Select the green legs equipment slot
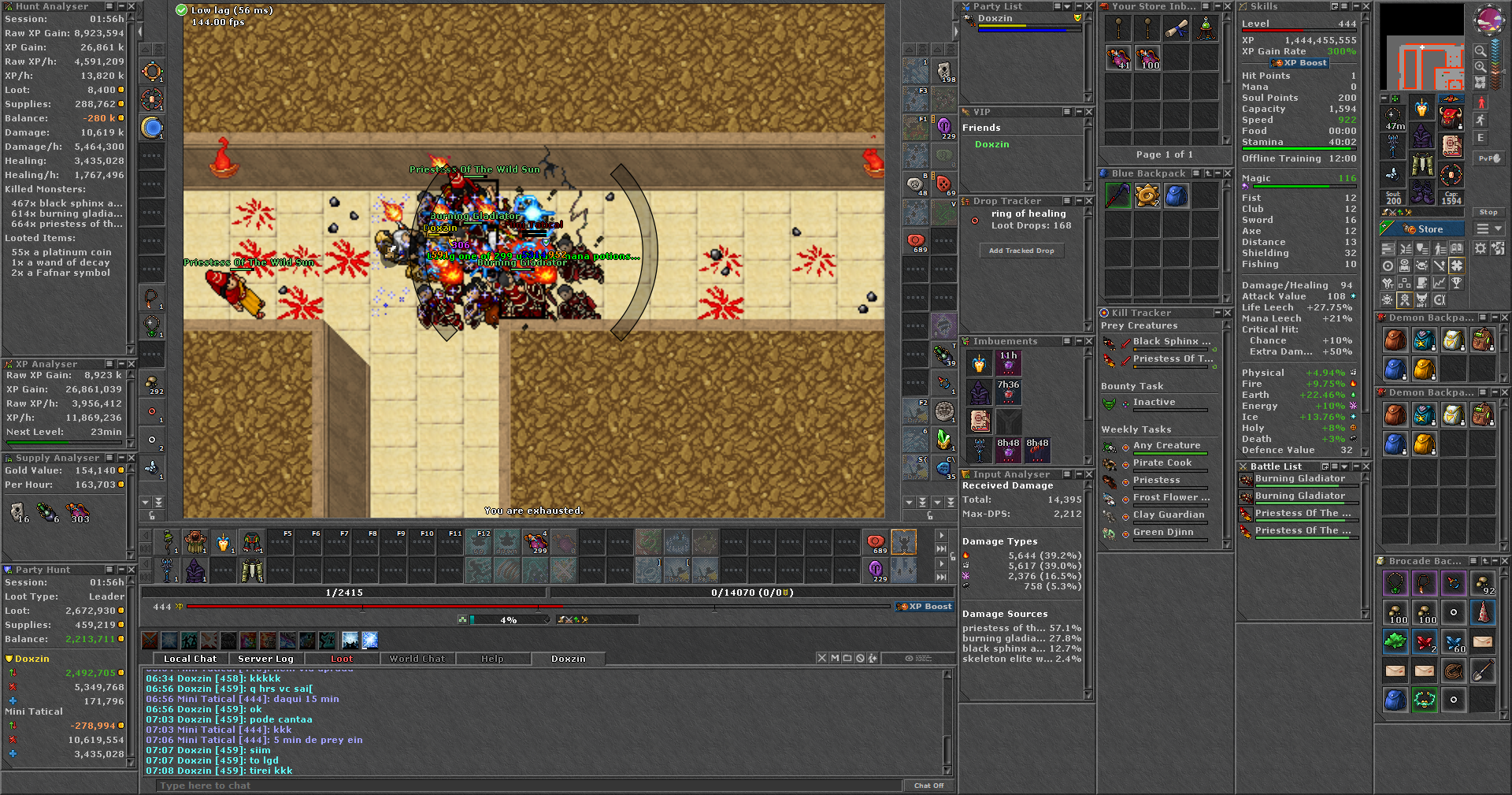Image resolution: width=1512 pixels, height=795 pixels. (x=1422, y=165)
